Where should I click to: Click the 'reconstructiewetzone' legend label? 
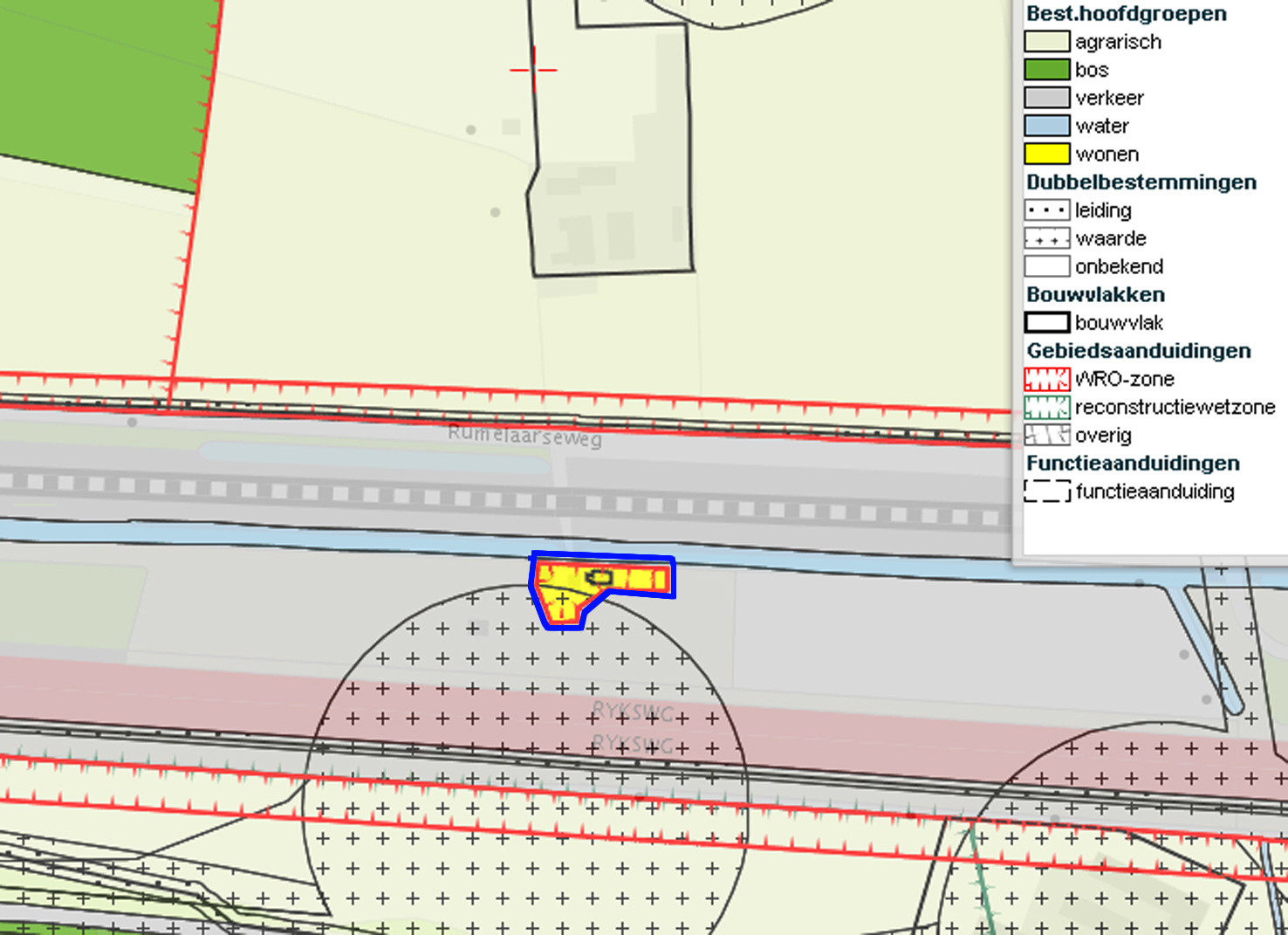pos(1175,407)
